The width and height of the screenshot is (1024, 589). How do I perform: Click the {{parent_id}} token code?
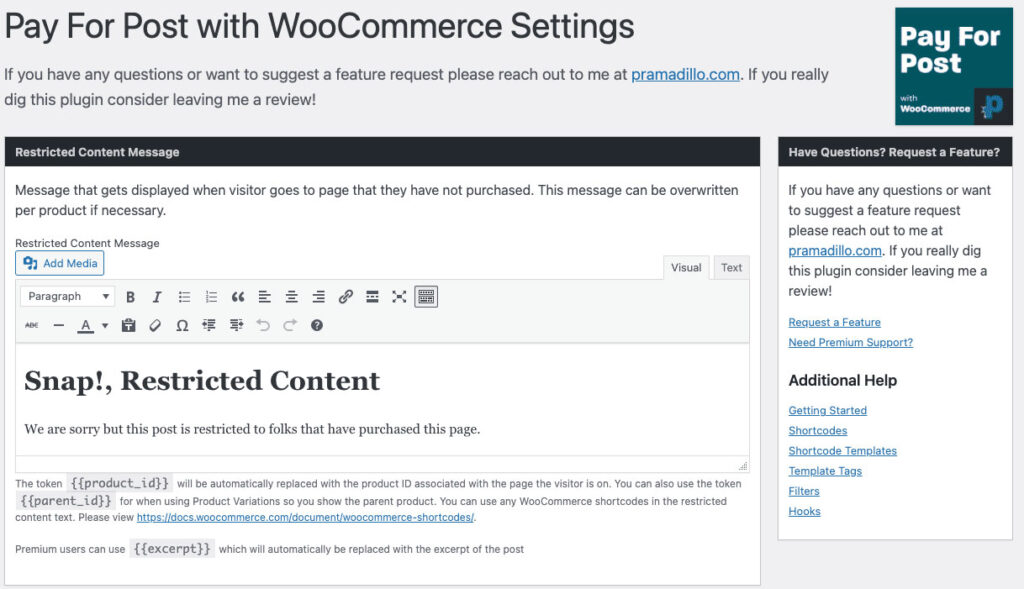pyautogui.click(x=66, y=501)
